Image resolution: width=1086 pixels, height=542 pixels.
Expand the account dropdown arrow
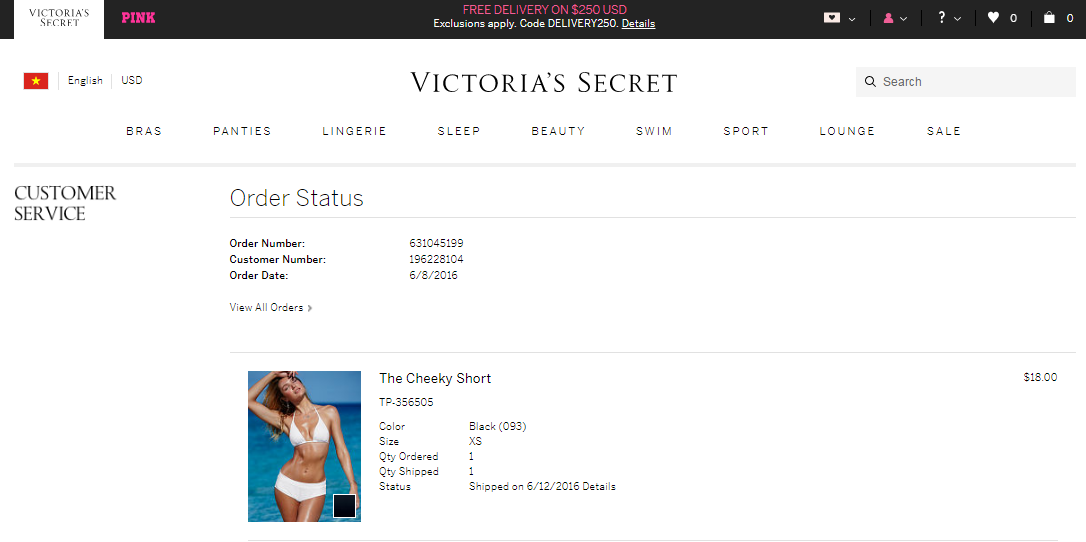point(903,19)
